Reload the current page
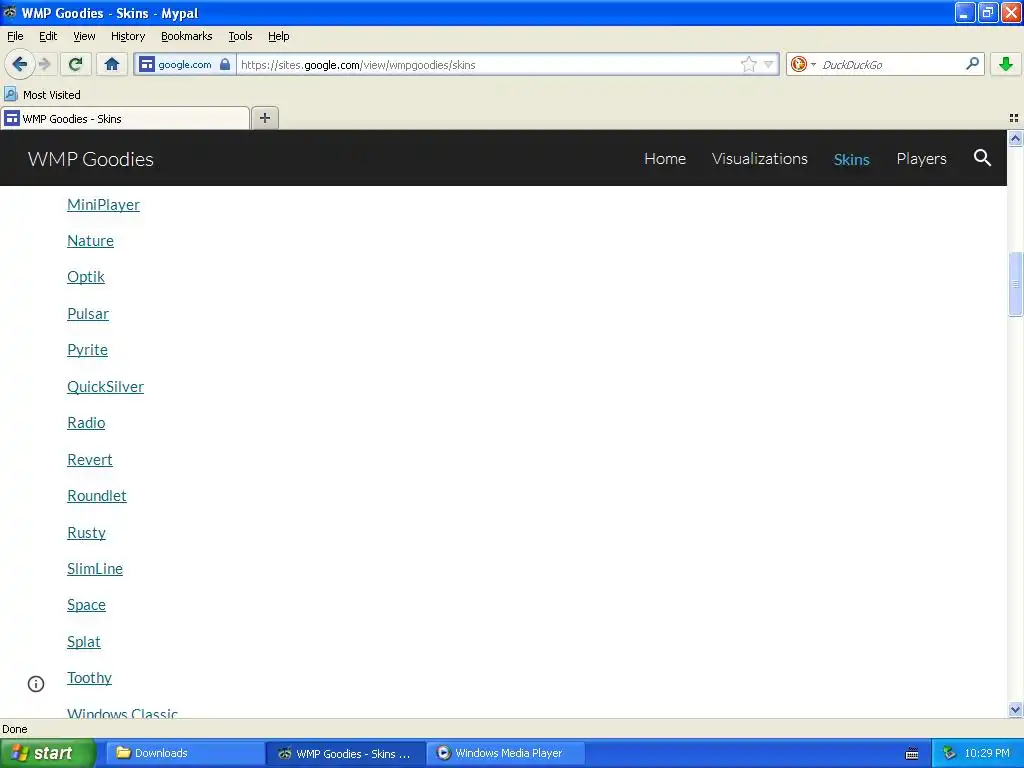Viewport: 1024px width, 768px height. click(76, 64)
